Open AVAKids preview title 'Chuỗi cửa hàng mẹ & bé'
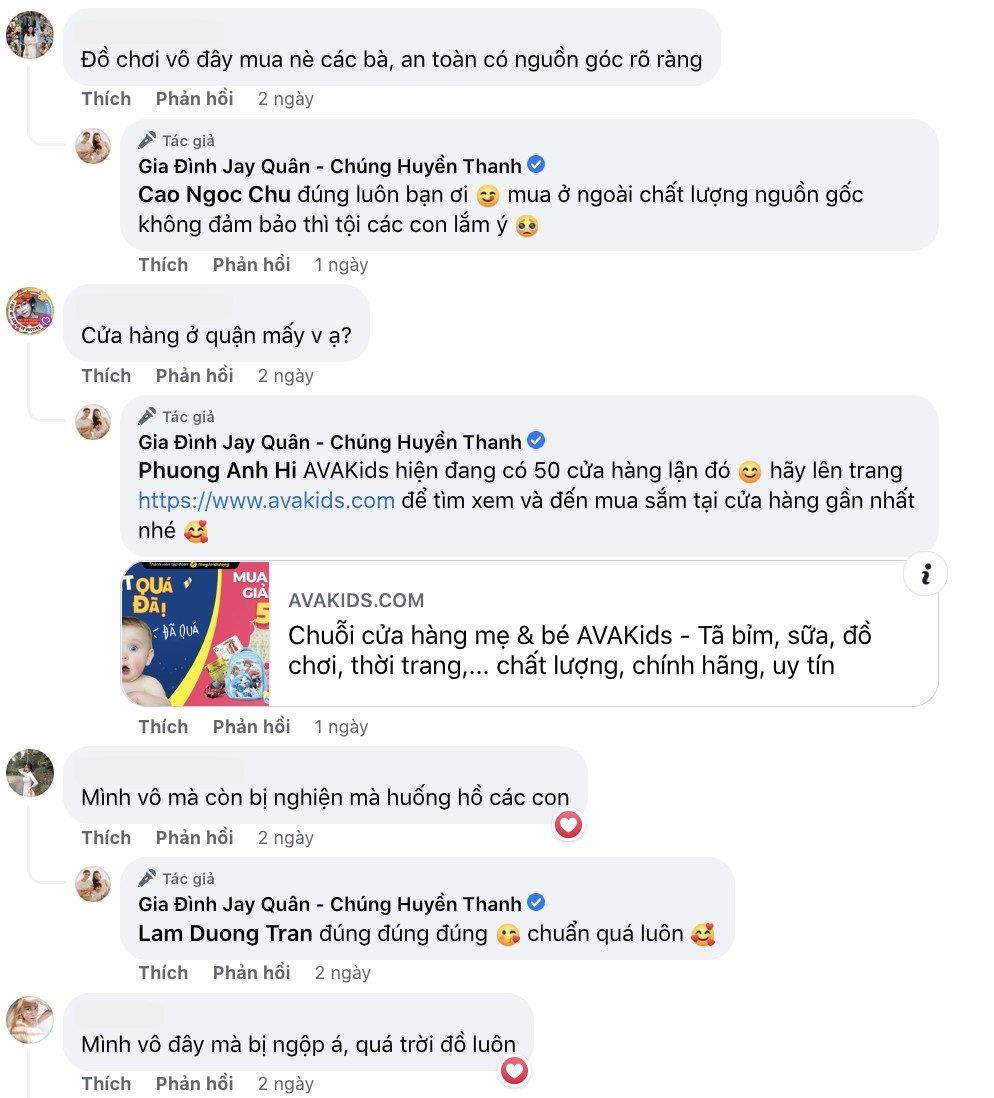The width and height of the screenshot is (994, 1098). pos(579,651)
